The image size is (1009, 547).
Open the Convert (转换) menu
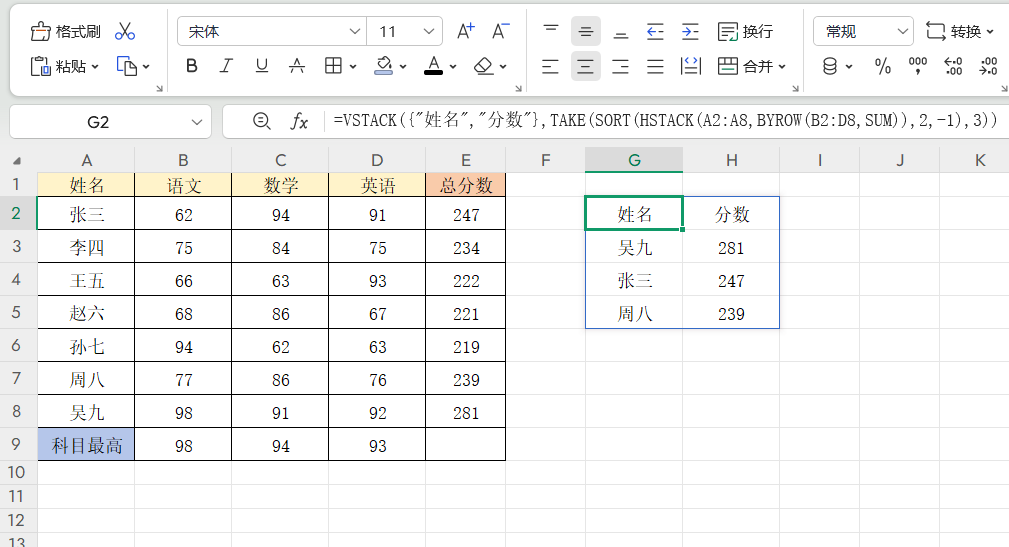960,32
